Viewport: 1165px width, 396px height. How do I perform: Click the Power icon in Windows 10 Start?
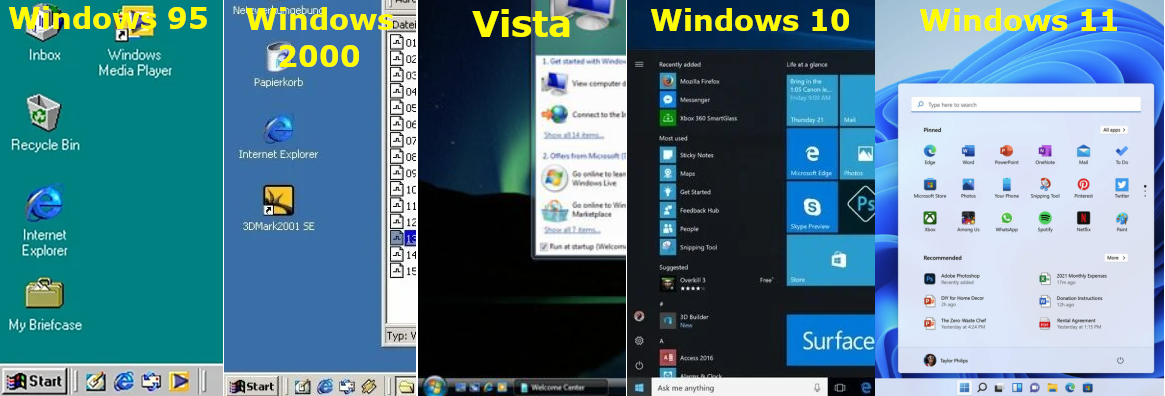coord(639,365)
